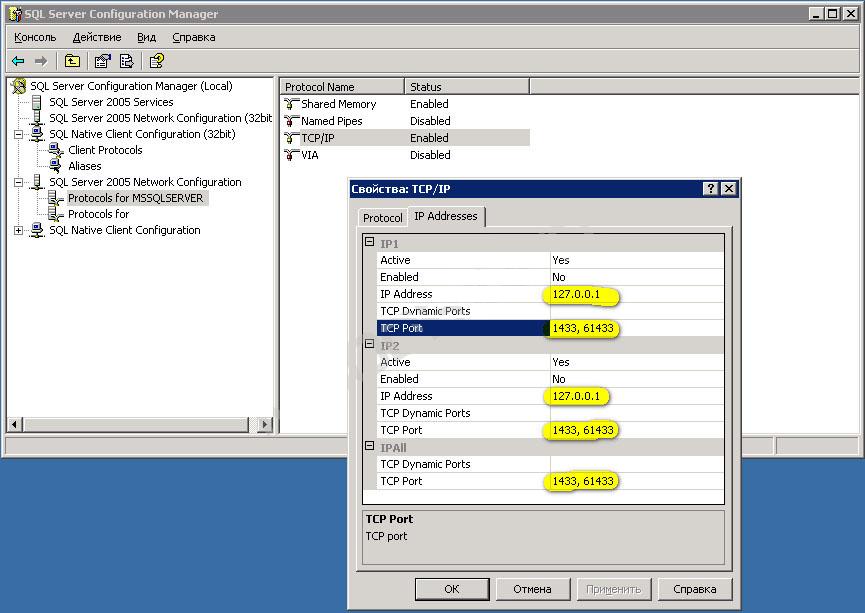Collapse the IP1 section
The image size is (865, 613).
click(370, 242)
